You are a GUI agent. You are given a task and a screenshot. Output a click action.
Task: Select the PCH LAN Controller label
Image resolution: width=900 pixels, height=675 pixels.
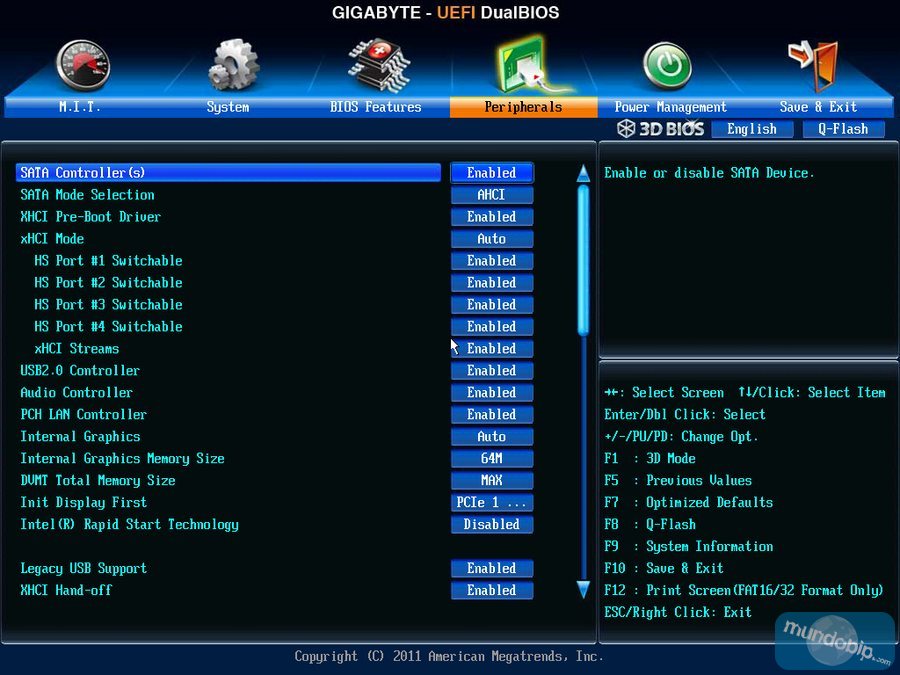[x=84, y=414]
